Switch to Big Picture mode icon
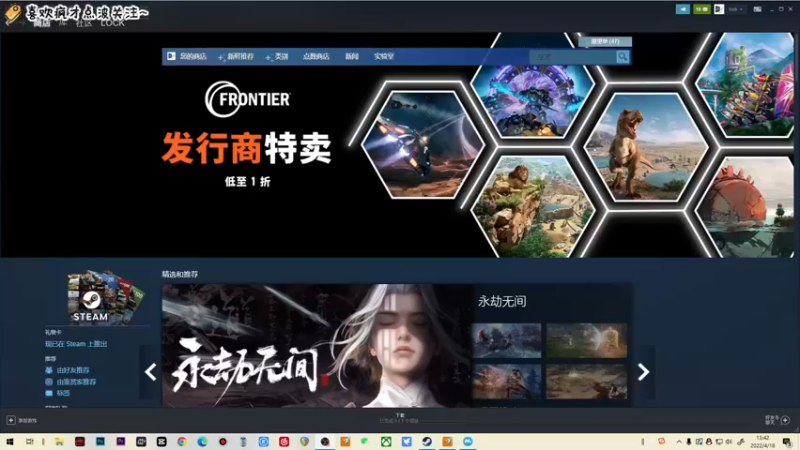The image size is (800, 450). tap(758, 9)
